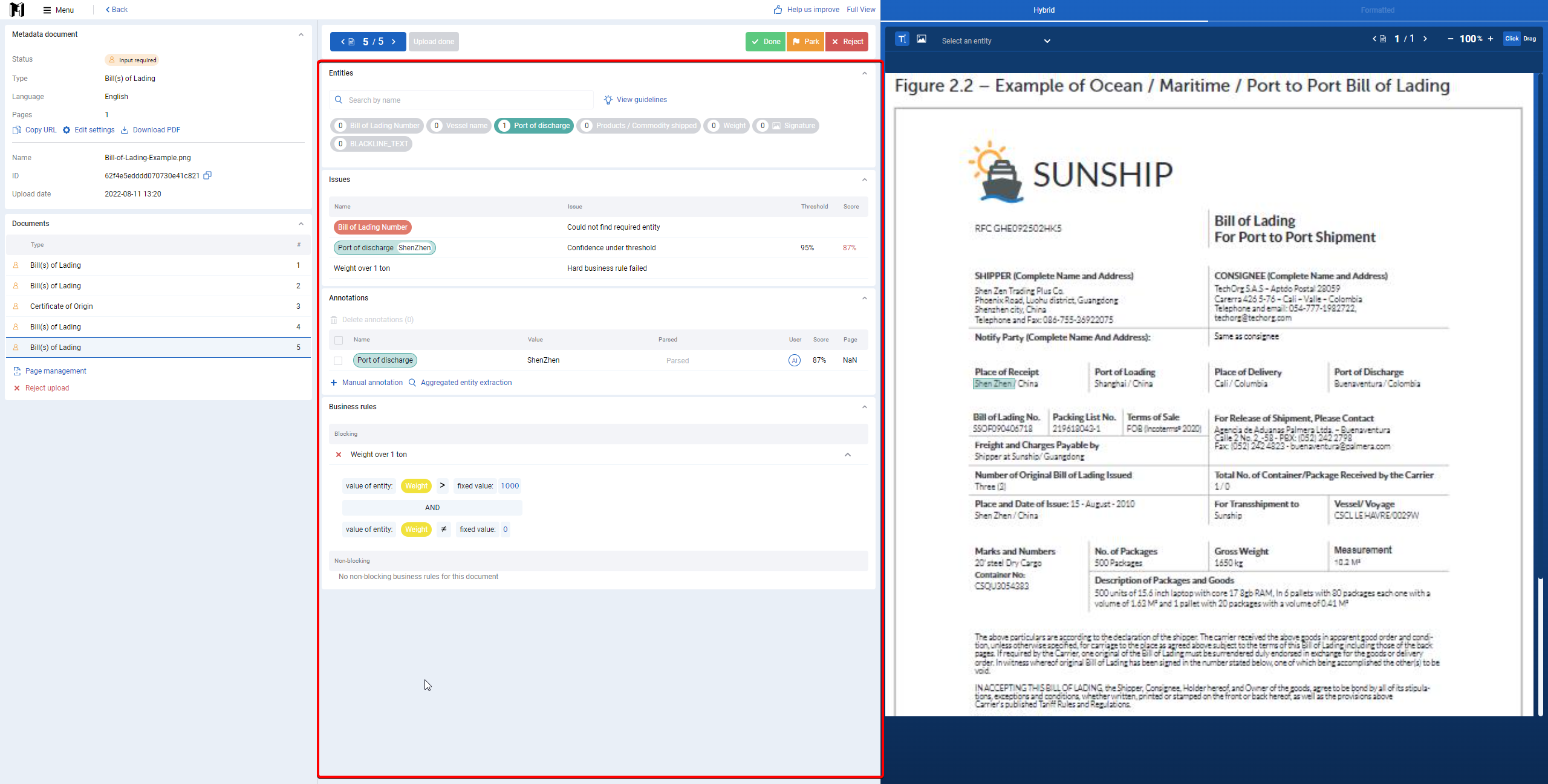
Task: Click the Search by name field
Action: [461, 100]
